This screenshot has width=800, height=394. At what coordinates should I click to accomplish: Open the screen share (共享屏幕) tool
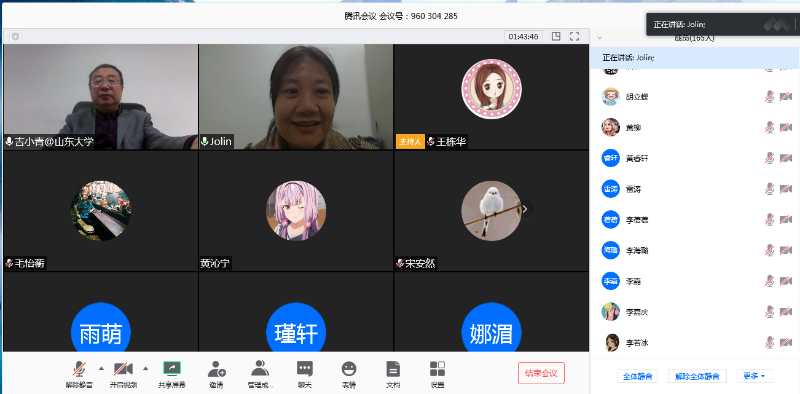[171, 375]
